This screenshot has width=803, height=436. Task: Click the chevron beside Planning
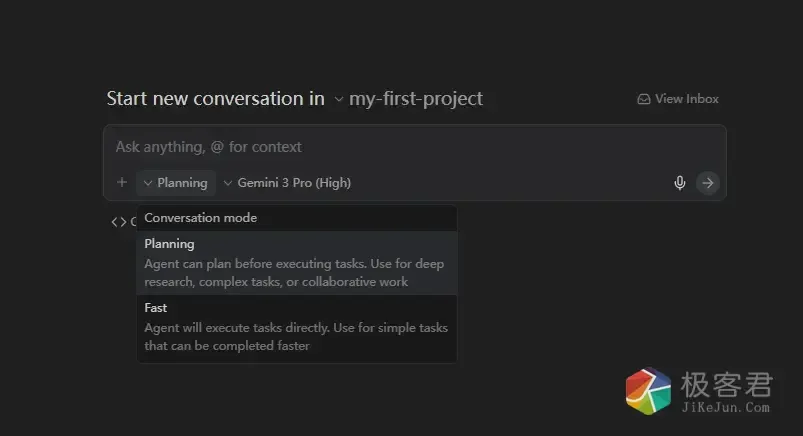[147, 183]
